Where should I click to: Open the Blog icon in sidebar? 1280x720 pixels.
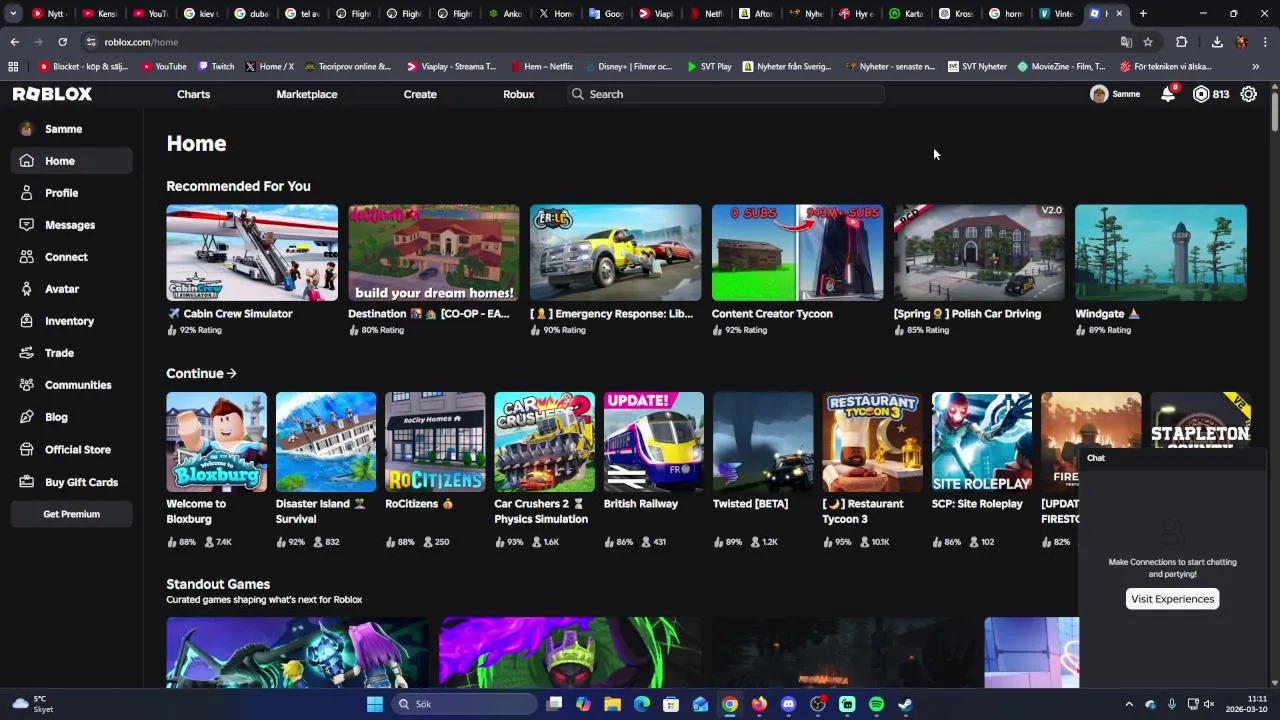[26, 417]
